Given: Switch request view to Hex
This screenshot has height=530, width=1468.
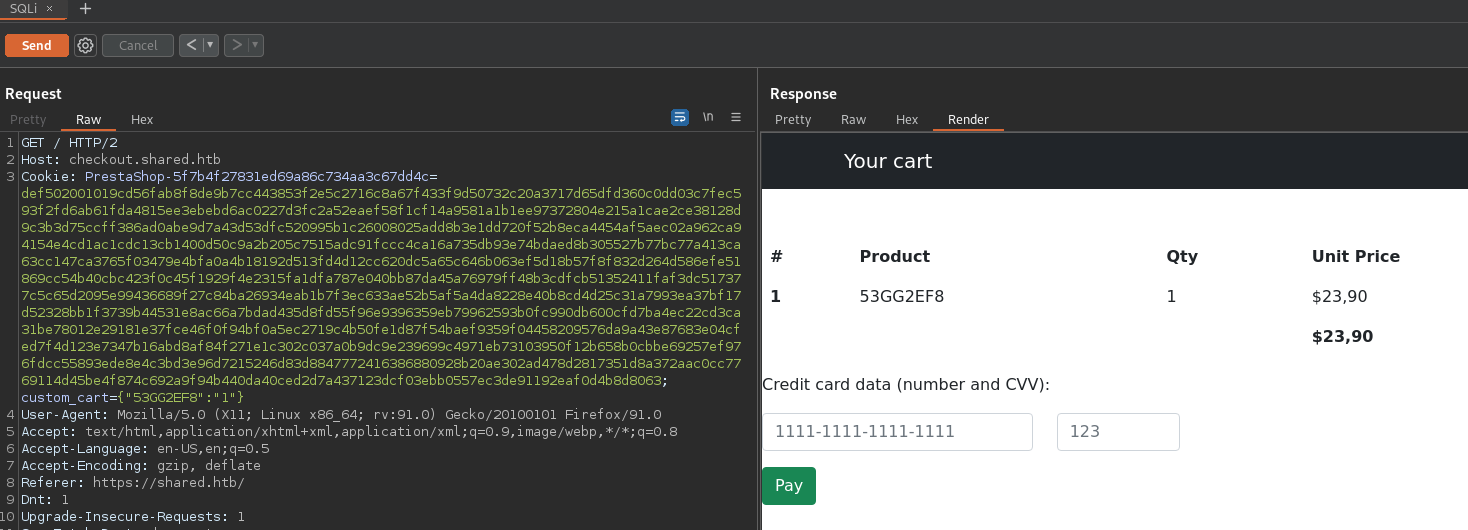Looking at the screenshot, I should pyautogui.click(x=142, y=120).
